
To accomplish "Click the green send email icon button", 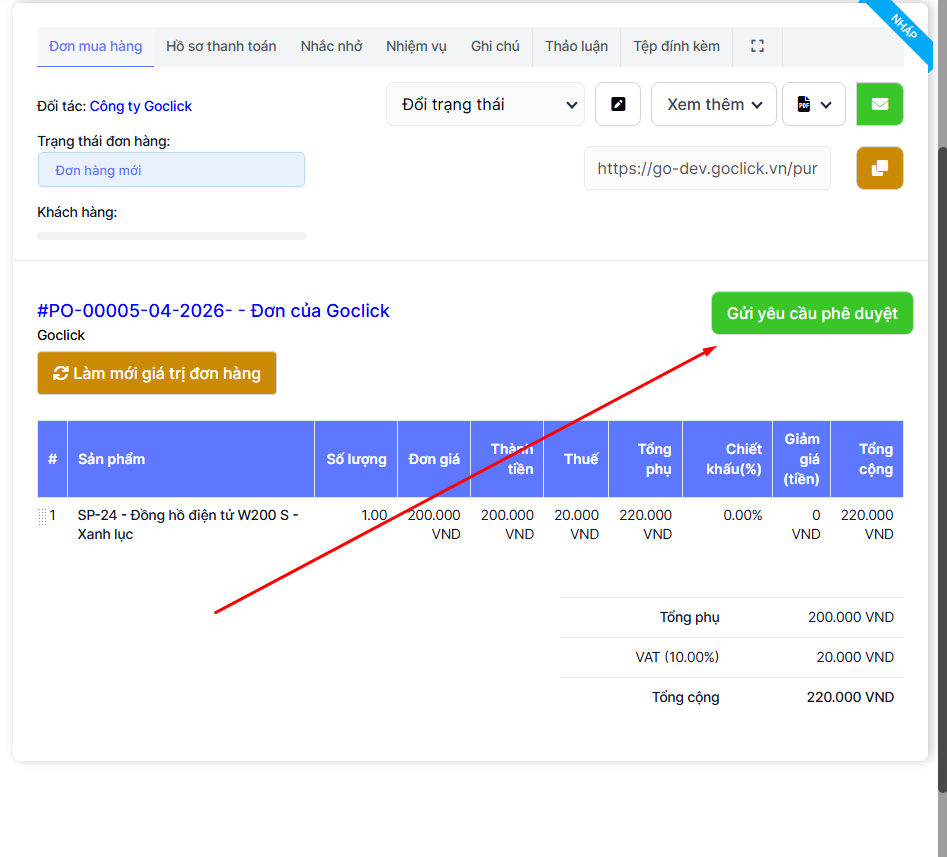I will (x=879, y=104).
